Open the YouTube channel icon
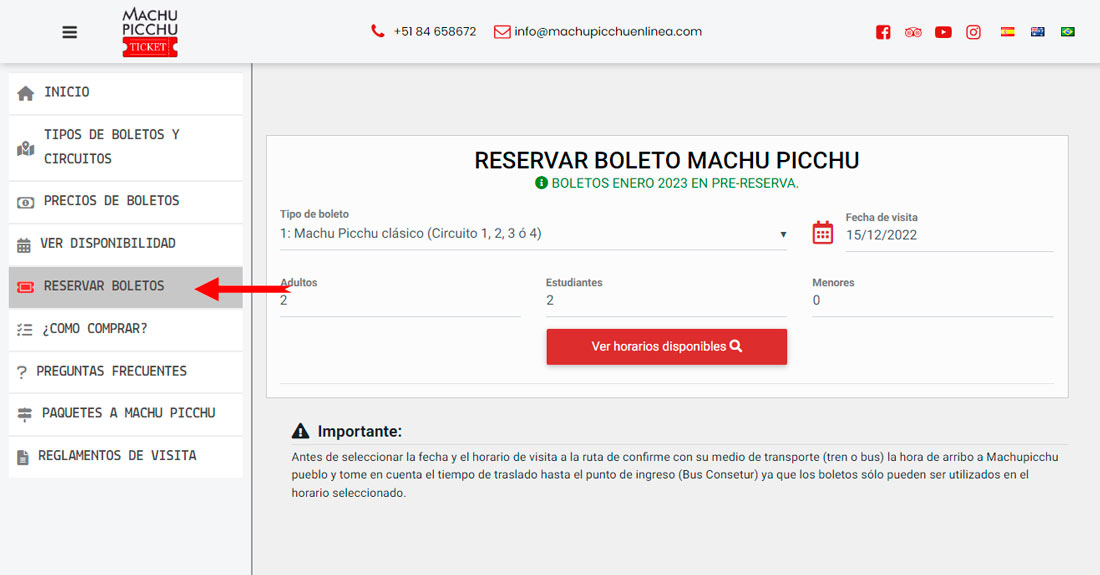 click(x=943, y=32)
